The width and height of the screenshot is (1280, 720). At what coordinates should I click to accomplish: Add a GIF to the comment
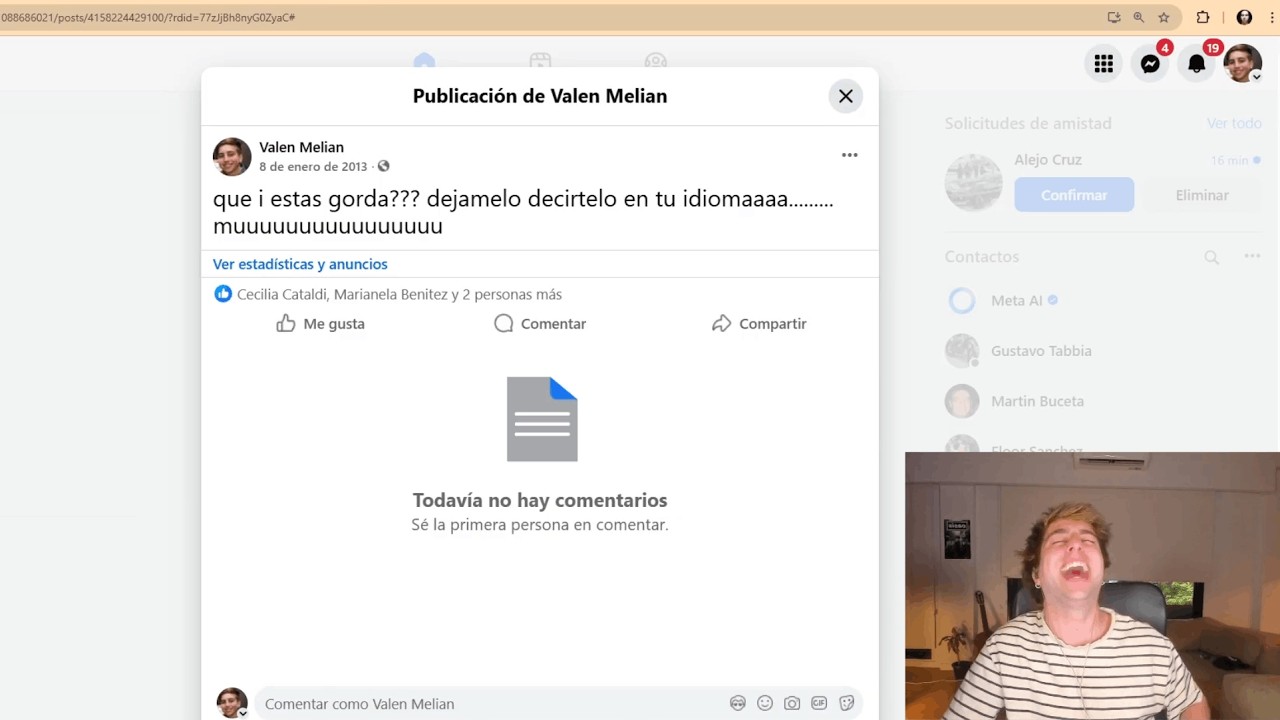click(x=819, y=704)
